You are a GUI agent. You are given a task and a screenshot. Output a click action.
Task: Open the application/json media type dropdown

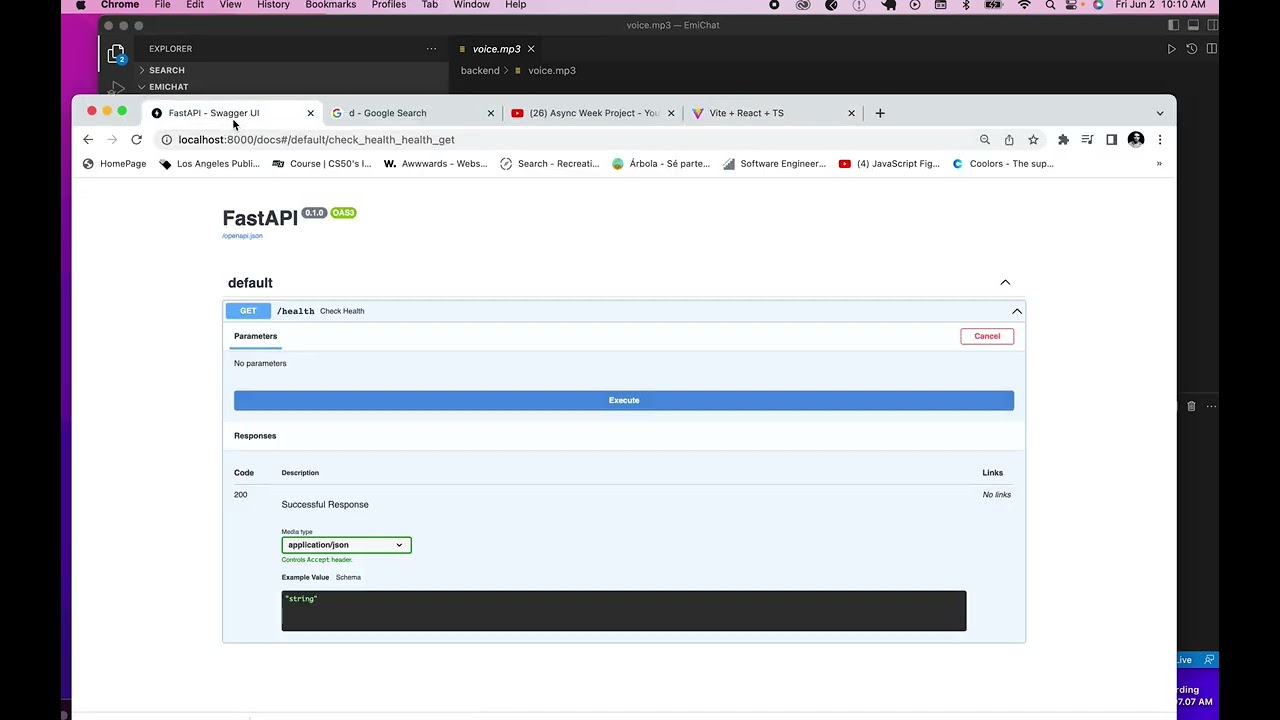tap(346, 545)
